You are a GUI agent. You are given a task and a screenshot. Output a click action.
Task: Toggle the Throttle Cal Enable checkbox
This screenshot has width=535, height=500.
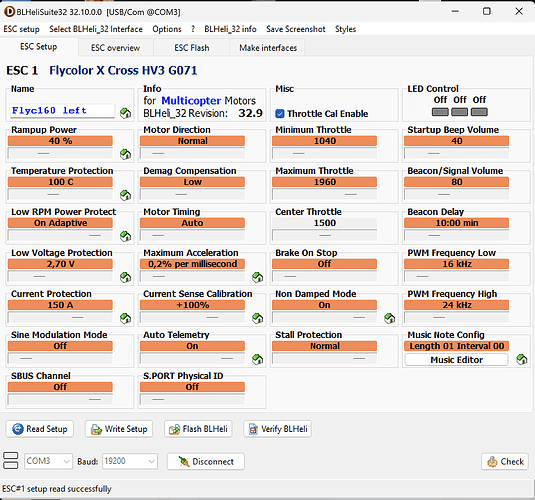click(x=280, y=114)
